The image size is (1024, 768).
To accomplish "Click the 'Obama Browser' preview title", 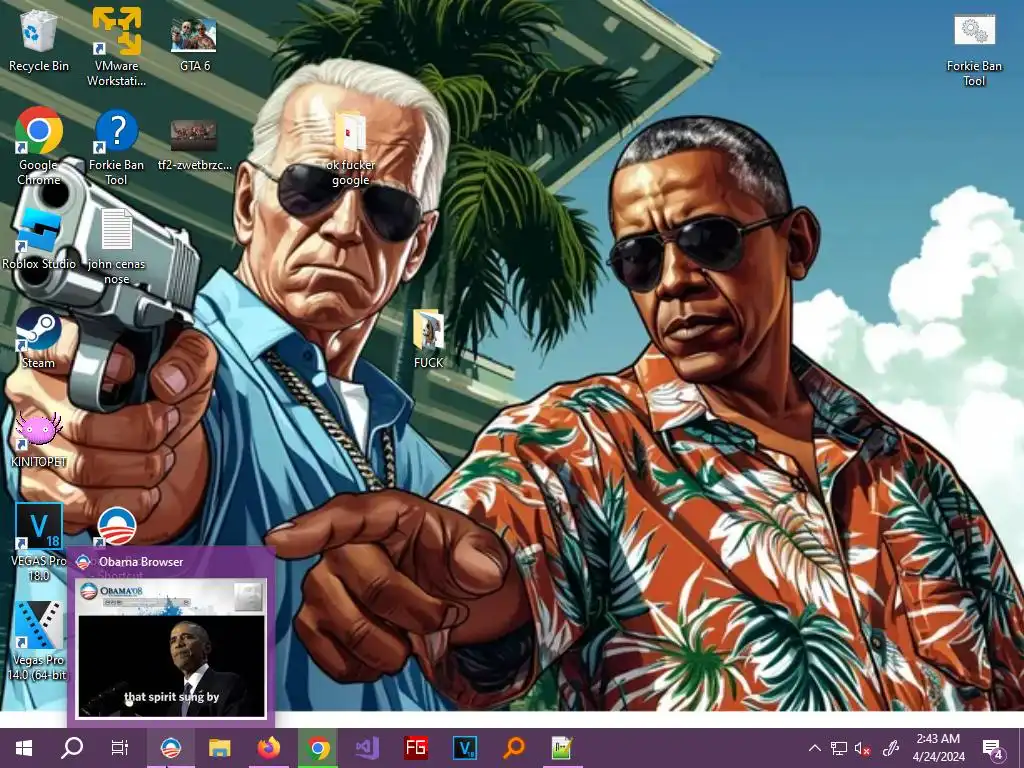I will coord(141,562).
